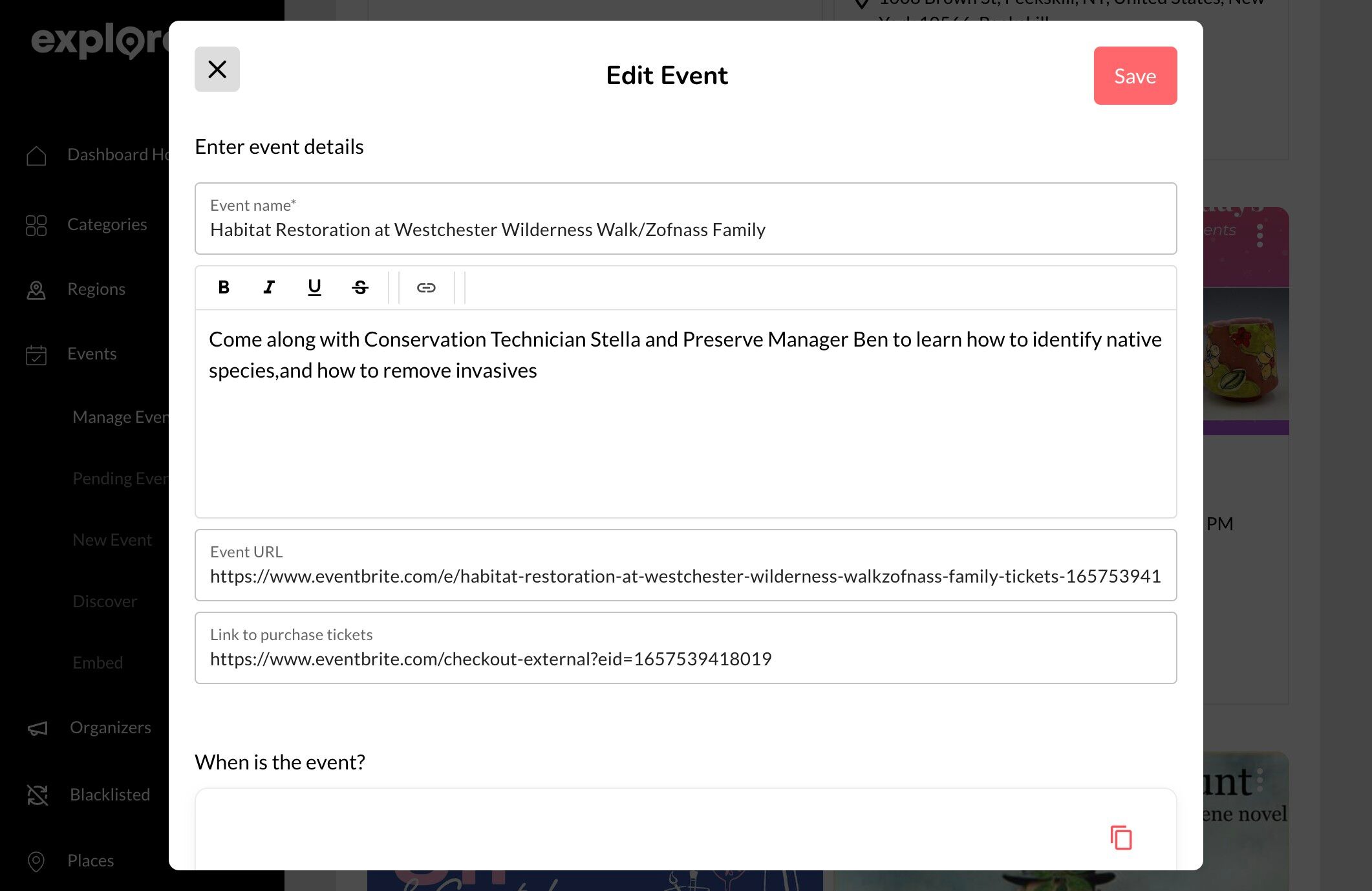Image resolution: width=1372 pixels, height=891 pixels.
Task: Open Regions from the sidebar
Action: [96, 289]
